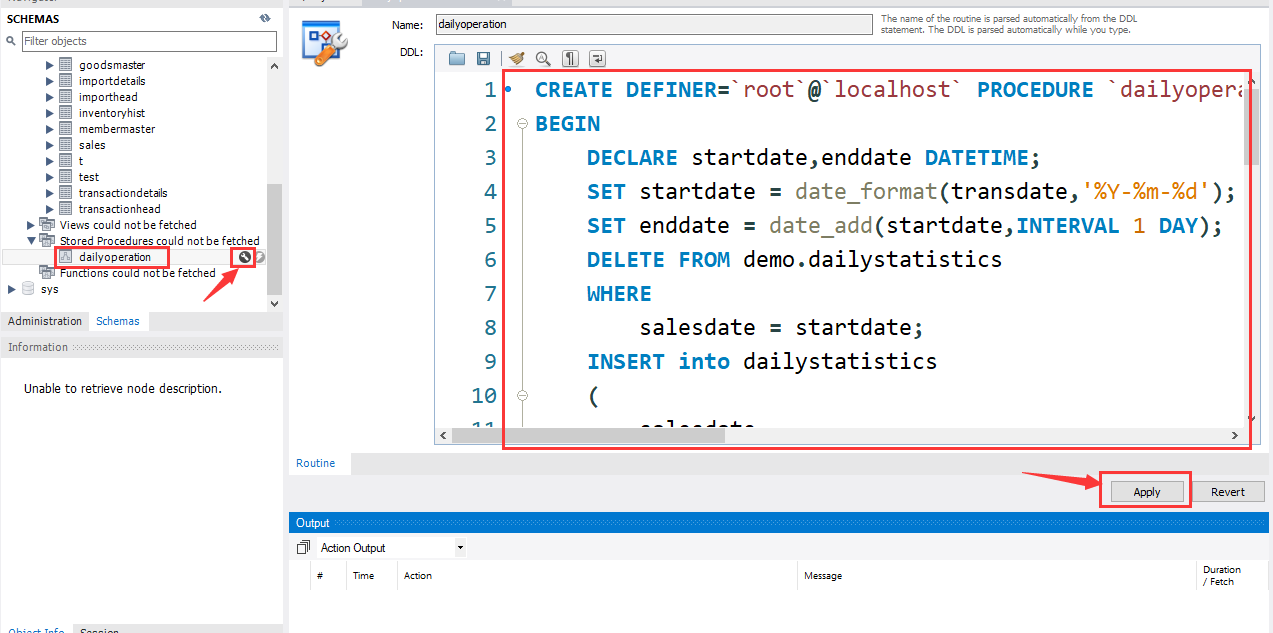Collapse the Stored Procedures node
The width and height of the screenshot is (1273, 633).
tap(31, 241)
